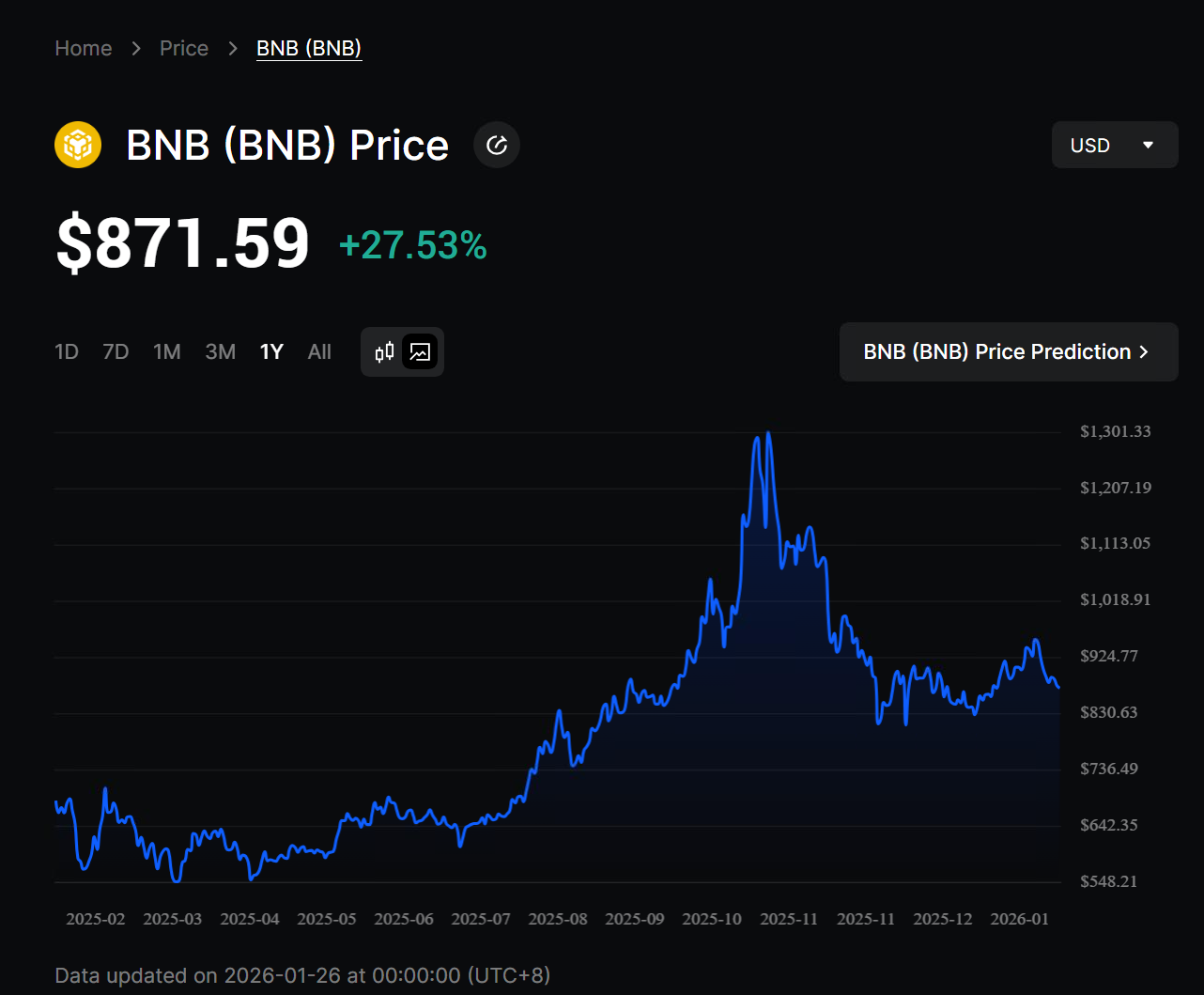Click the 2025-08 date label on x-axis
This screenshot has width=1204, height=995.
[x=558, y=919]
